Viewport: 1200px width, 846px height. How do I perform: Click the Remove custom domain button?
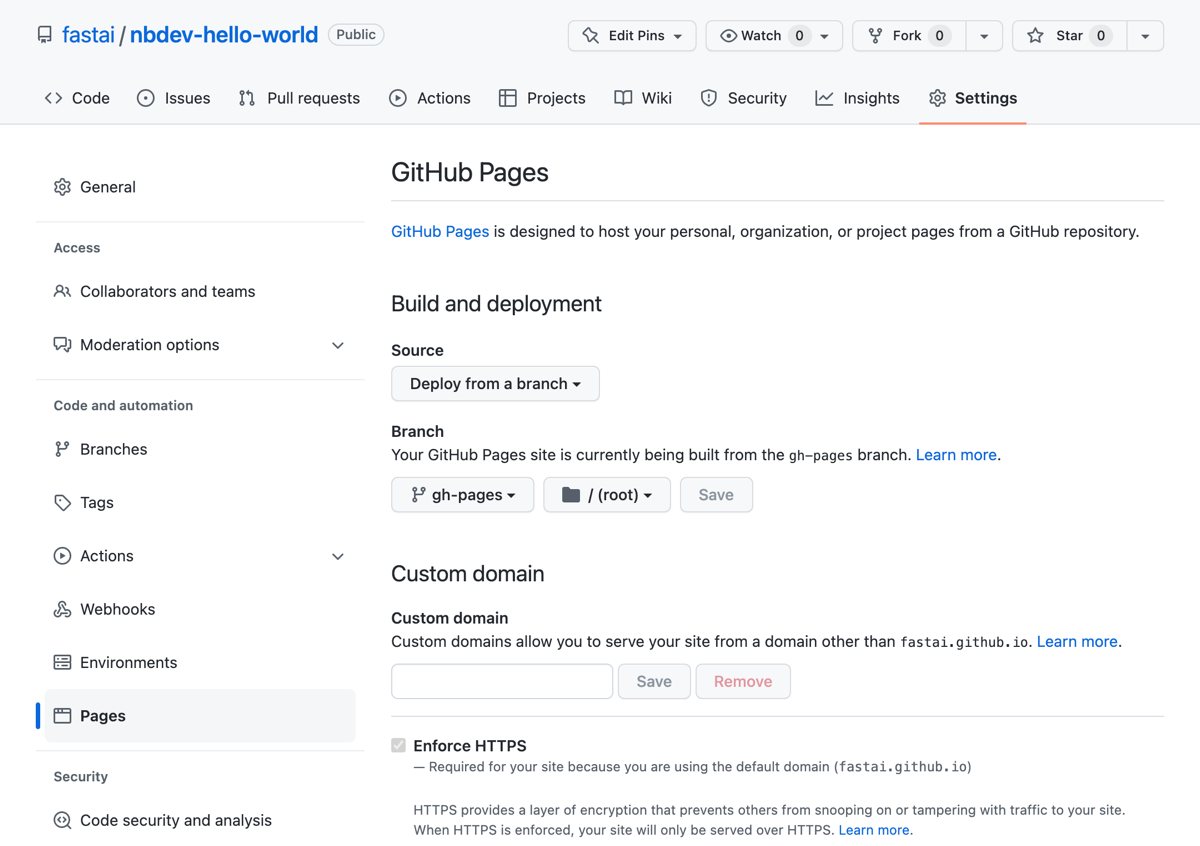743,681
